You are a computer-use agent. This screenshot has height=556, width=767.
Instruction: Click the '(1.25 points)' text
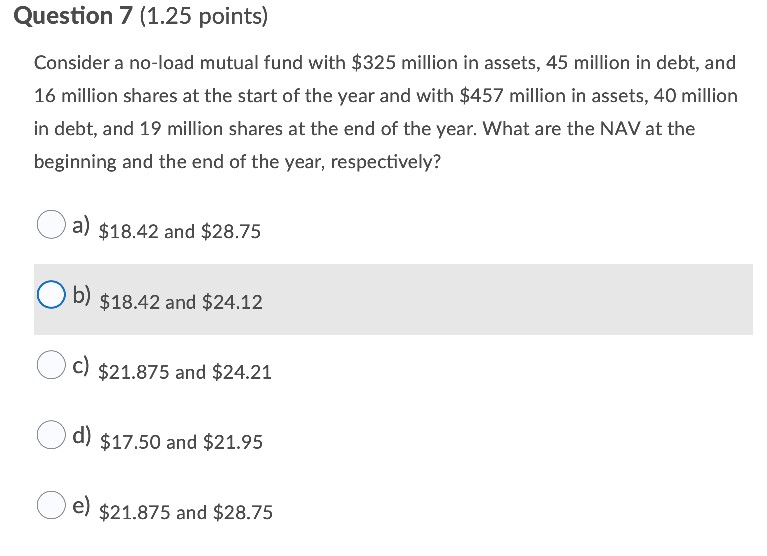[x=204, y=17]
